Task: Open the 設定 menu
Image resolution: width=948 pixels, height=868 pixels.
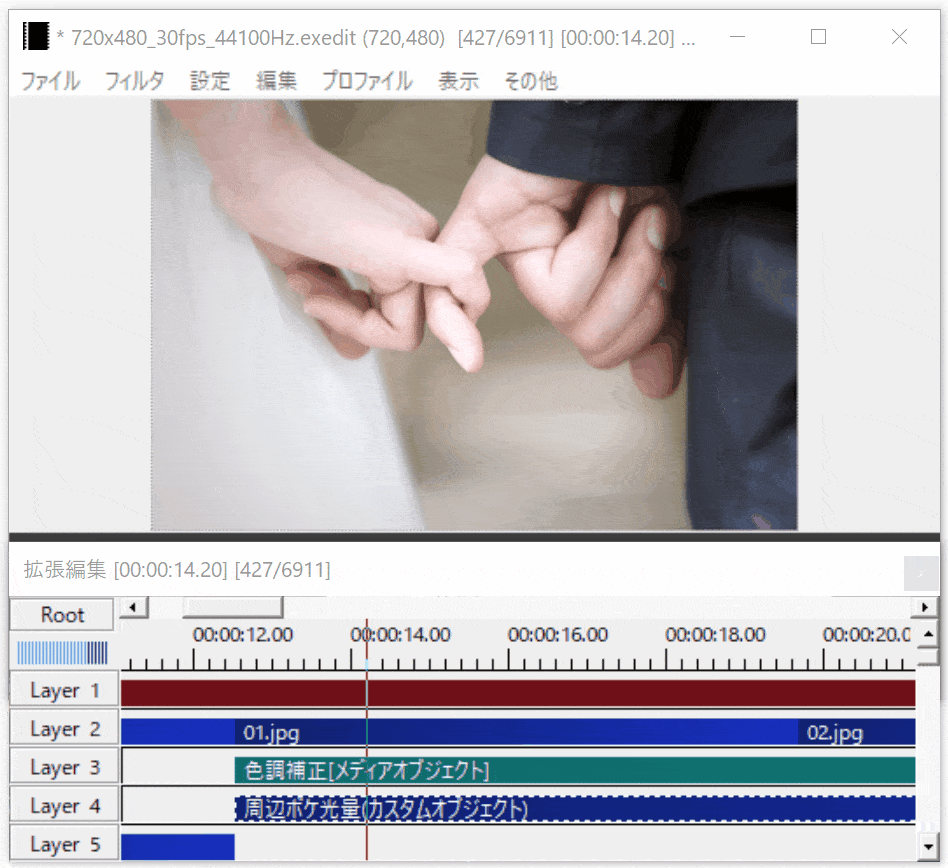Action: (209, 81)
